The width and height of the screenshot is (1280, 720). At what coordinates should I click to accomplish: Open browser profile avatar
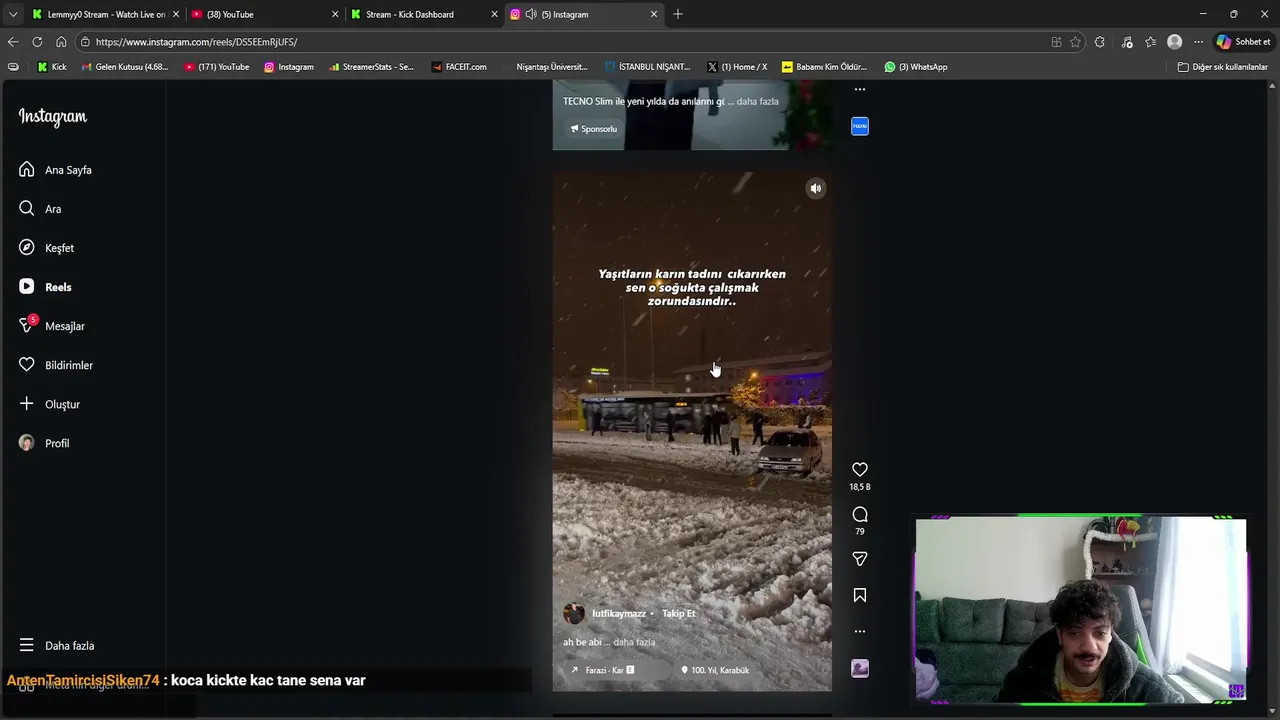pyautogui.click(x=1175, y=42)
